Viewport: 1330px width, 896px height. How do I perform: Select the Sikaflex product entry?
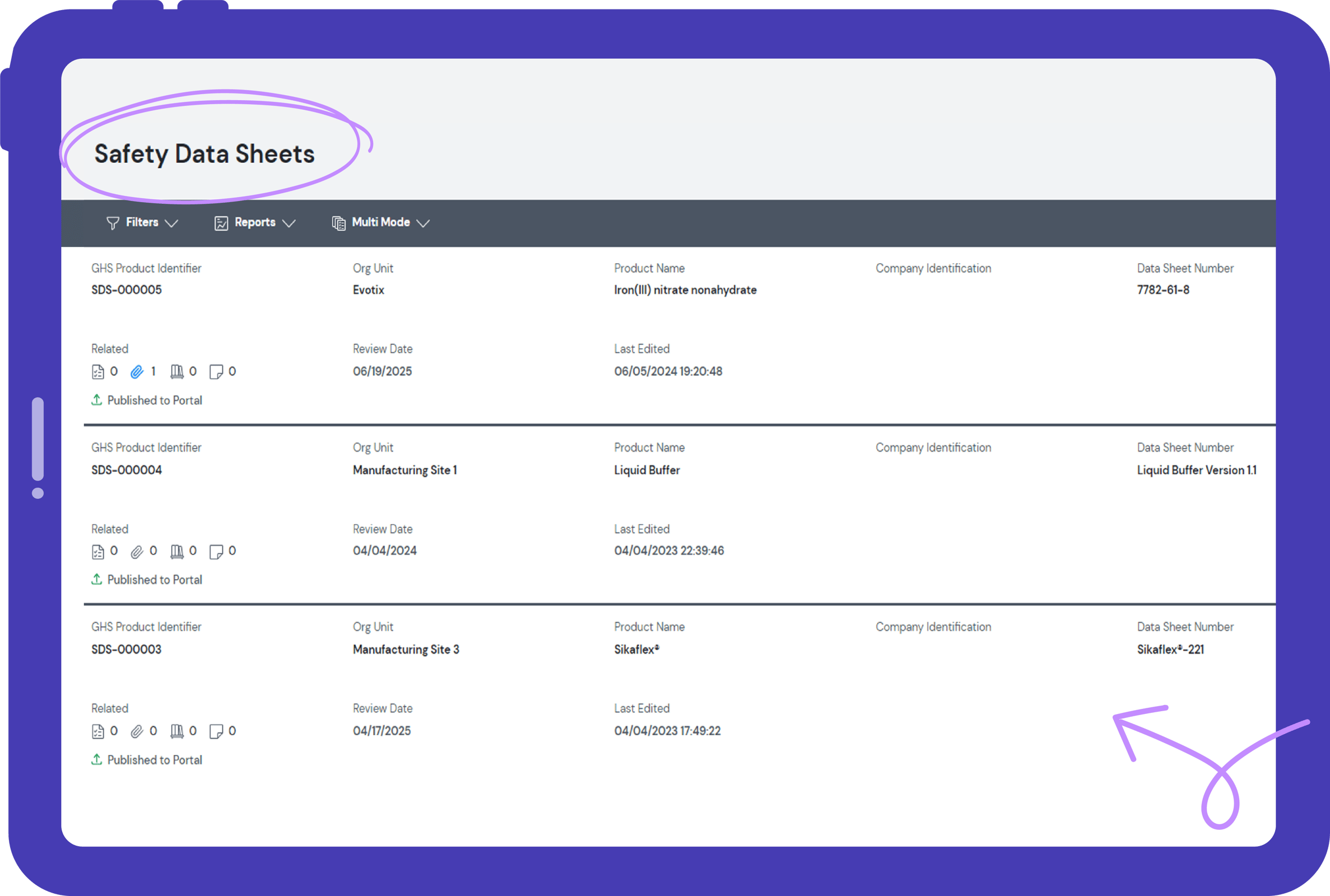click(636, 649)
